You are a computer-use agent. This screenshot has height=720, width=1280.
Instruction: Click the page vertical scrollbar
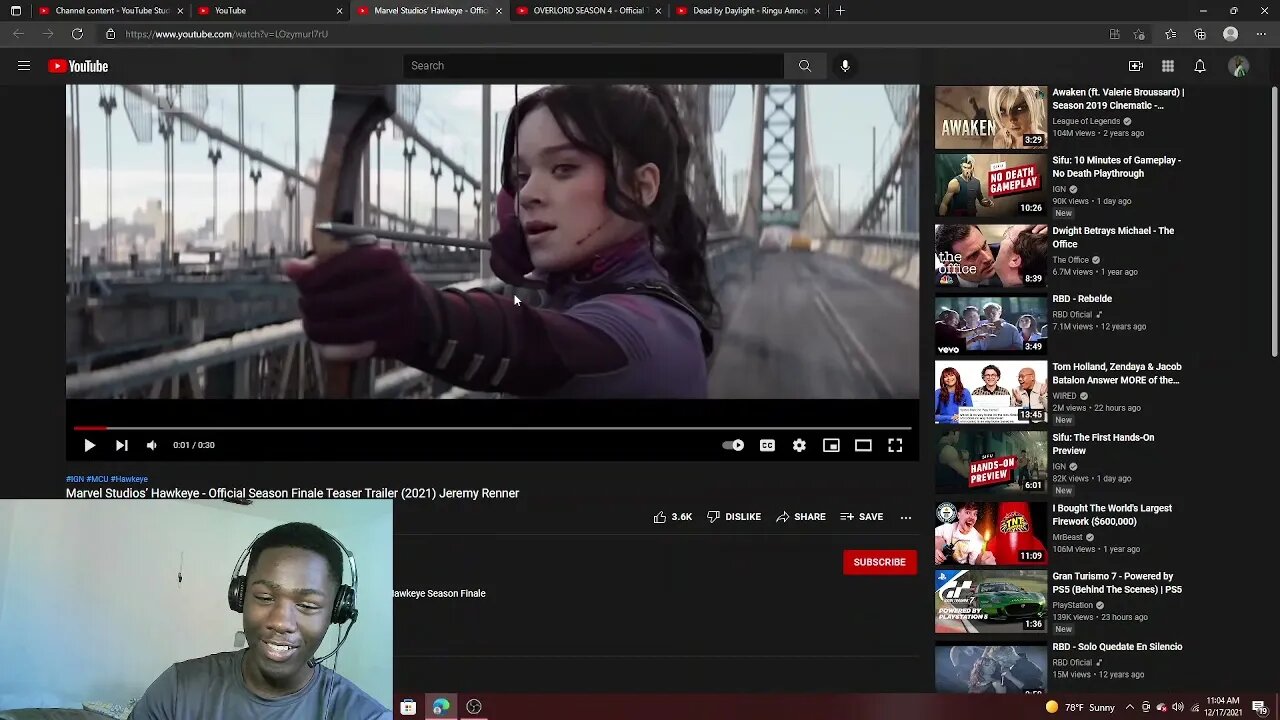pyautogui.click(x=1274, y=220)
